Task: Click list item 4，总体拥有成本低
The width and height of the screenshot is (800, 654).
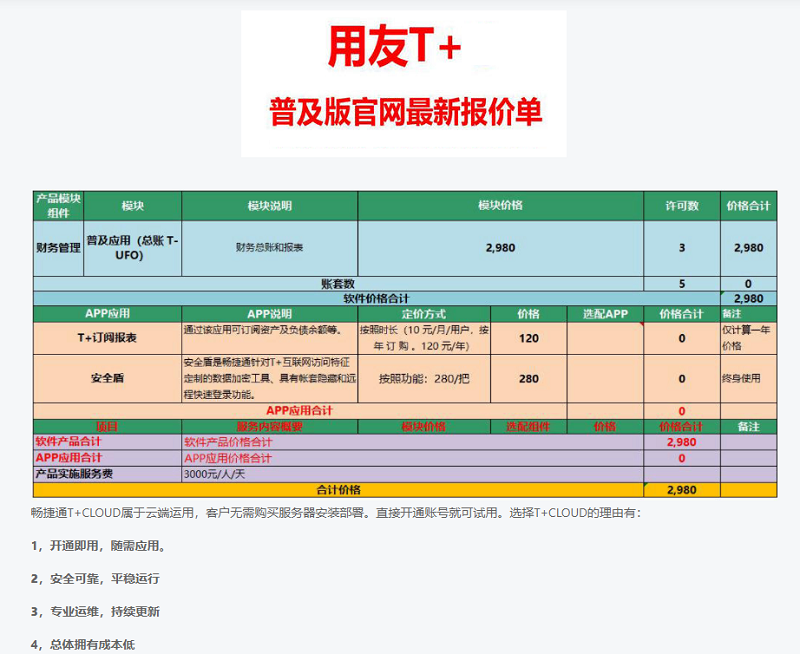Action: pyautogui.click(x=83, y=644)
